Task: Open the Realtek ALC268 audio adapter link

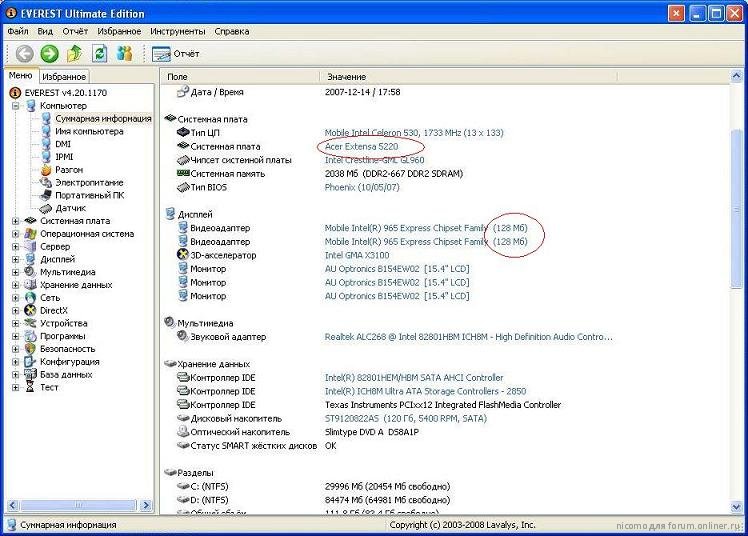Action: point(468,337)
